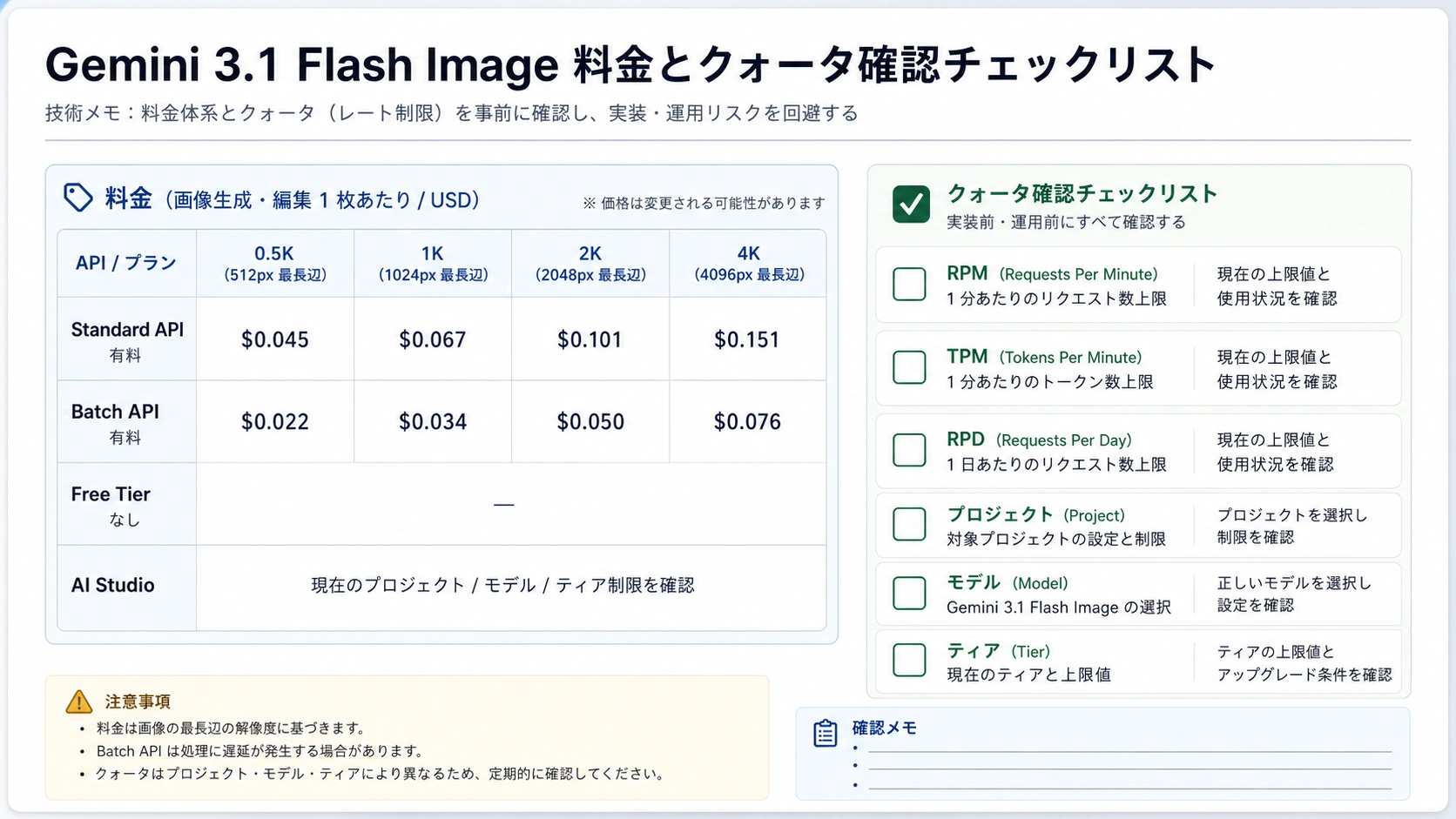Screen dimensions: 1456x819
Task: Click the 1 日あたりのリクエスト数上限 text
Action: point(1057,465)
